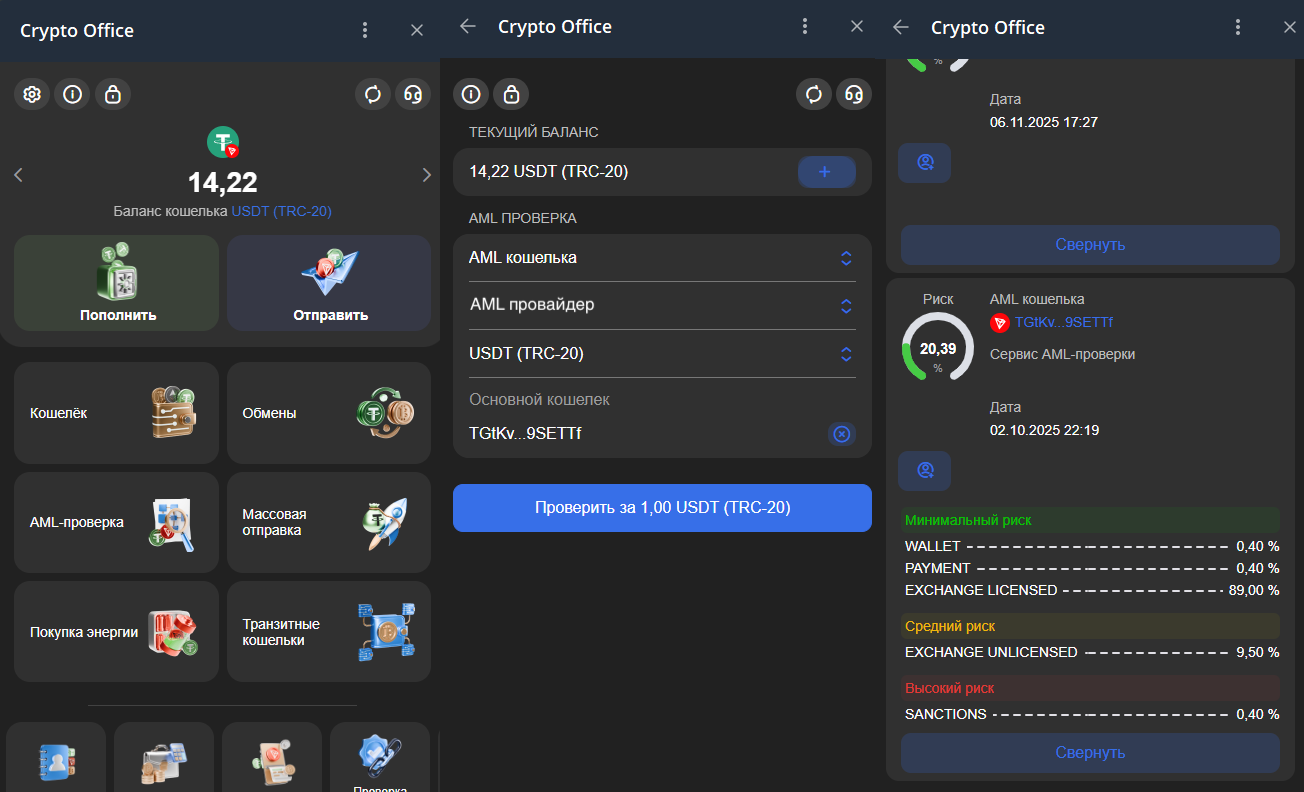Go back from the AML check form panel
Viewport: 1304px width, 792px height.
(467, 27)
